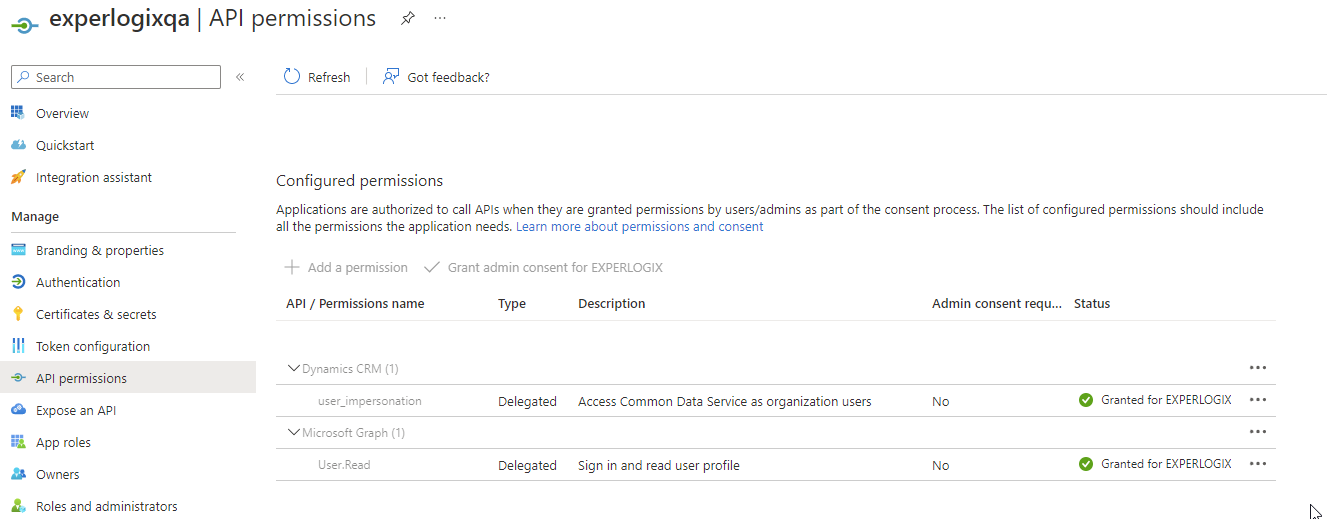Click the Overview grid icon

(x=18, y=113)
